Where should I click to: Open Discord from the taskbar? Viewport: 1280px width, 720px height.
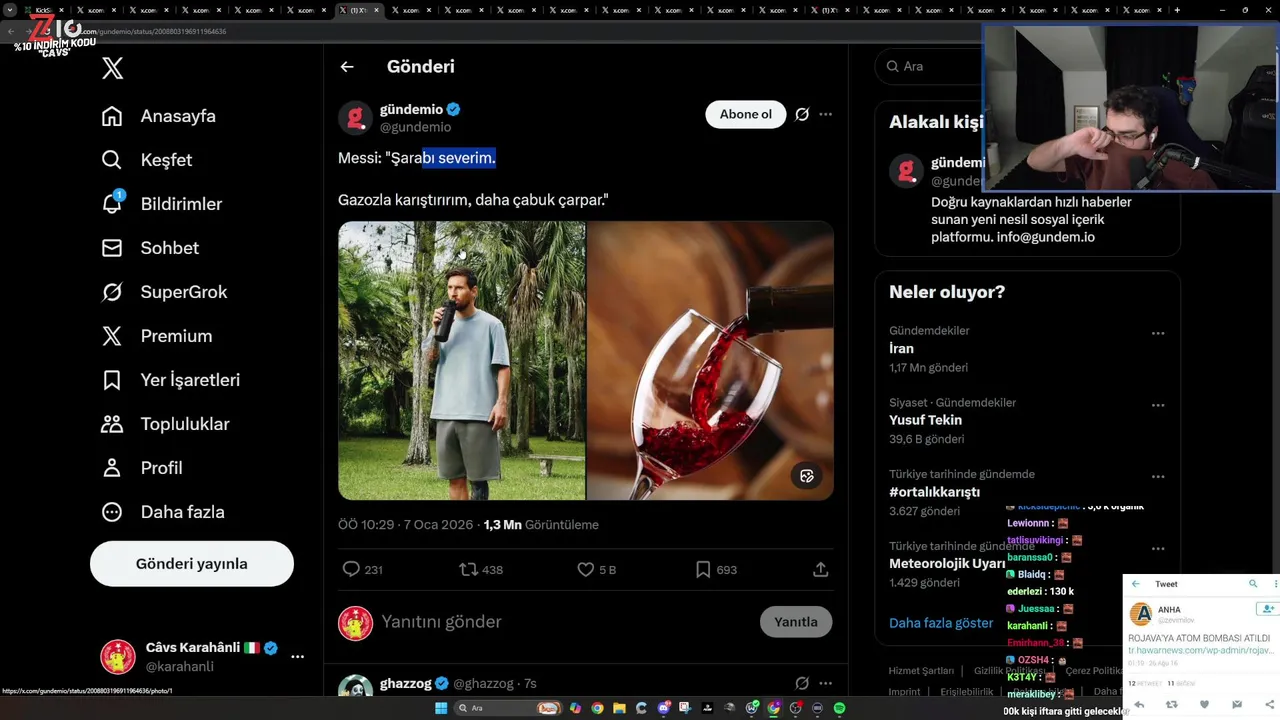click(663, 708)
